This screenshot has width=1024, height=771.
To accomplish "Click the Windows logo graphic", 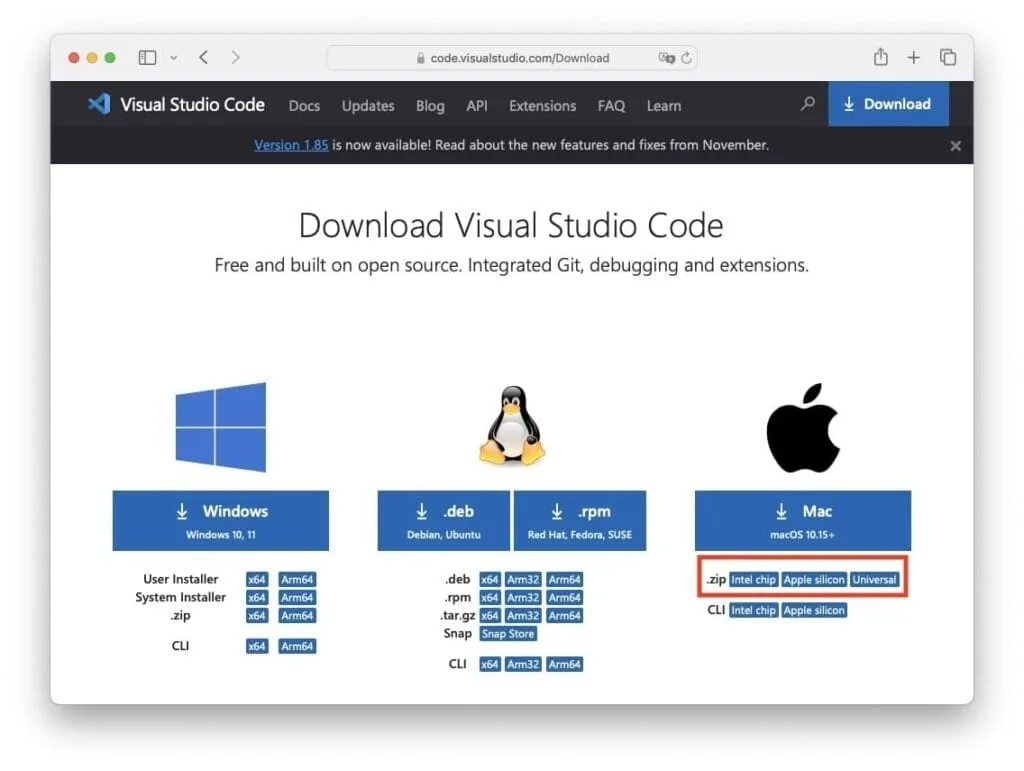I will 220,426.
